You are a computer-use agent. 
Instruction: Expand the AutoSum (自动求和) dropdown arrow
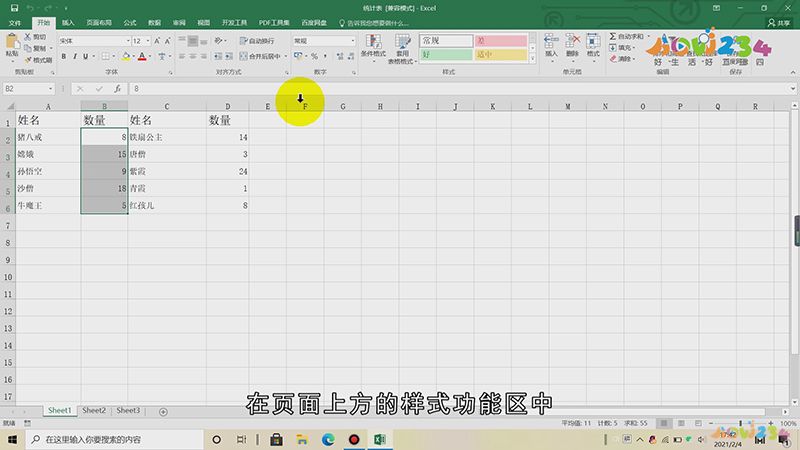648,36
